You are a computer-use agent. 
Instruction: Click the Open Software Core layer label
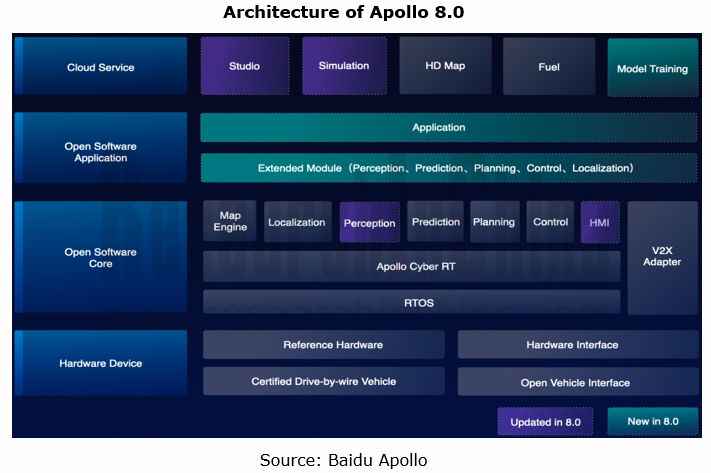100,257
